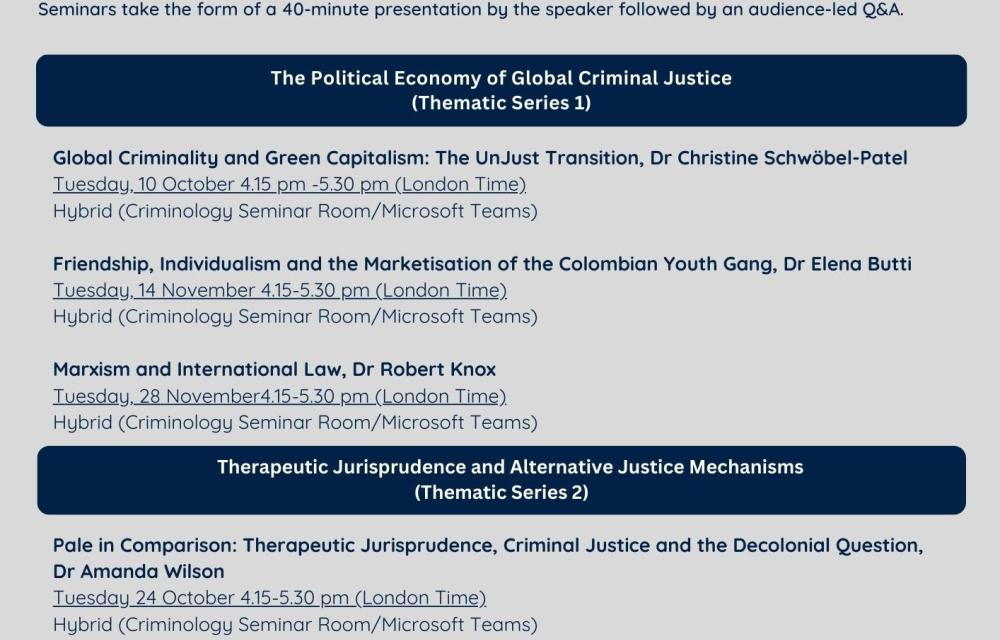Click the (Thematic Series 1) subtitle
Viewport: 1000px width, 640px height.
coord(501,103)
